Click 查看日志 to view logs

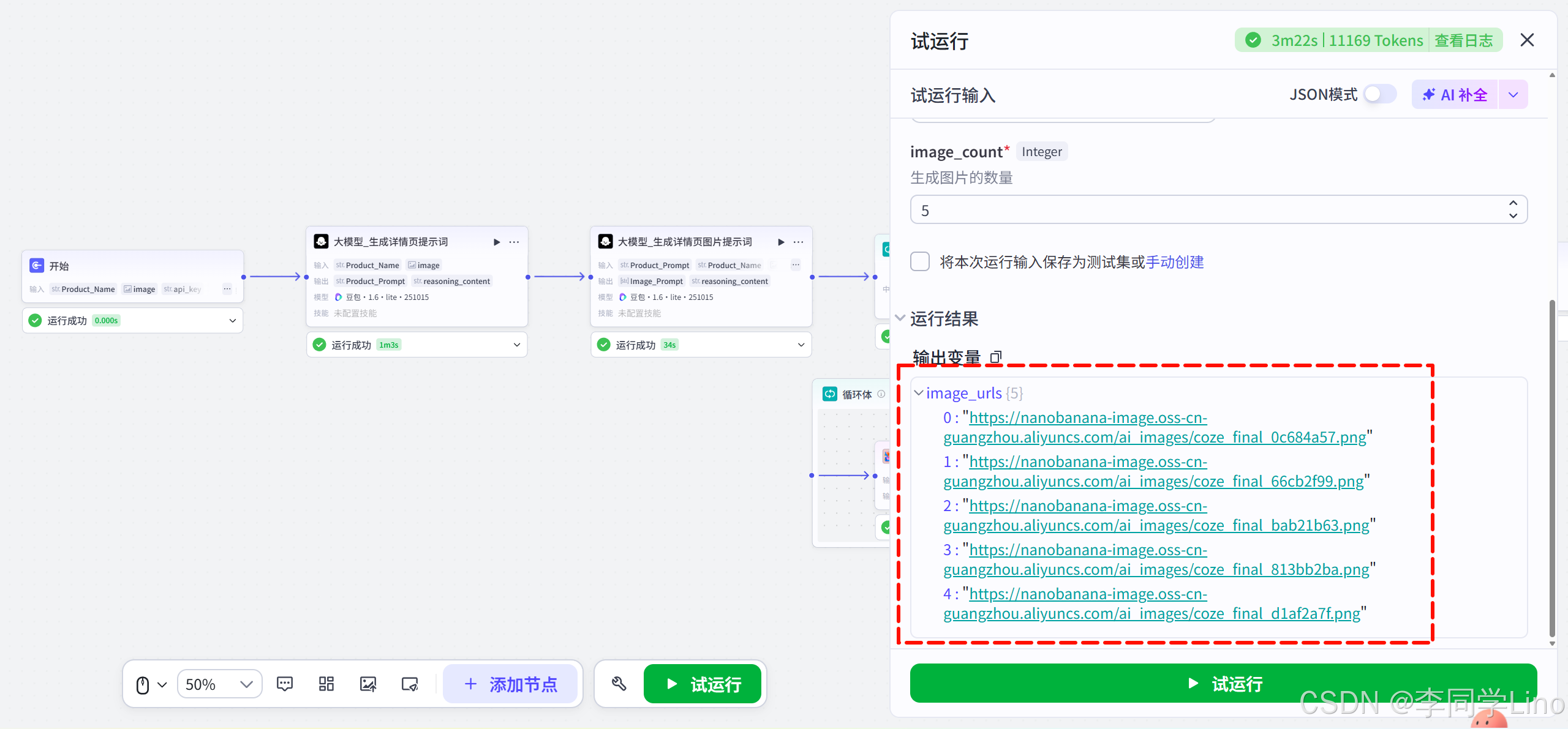click(1464, 40)
